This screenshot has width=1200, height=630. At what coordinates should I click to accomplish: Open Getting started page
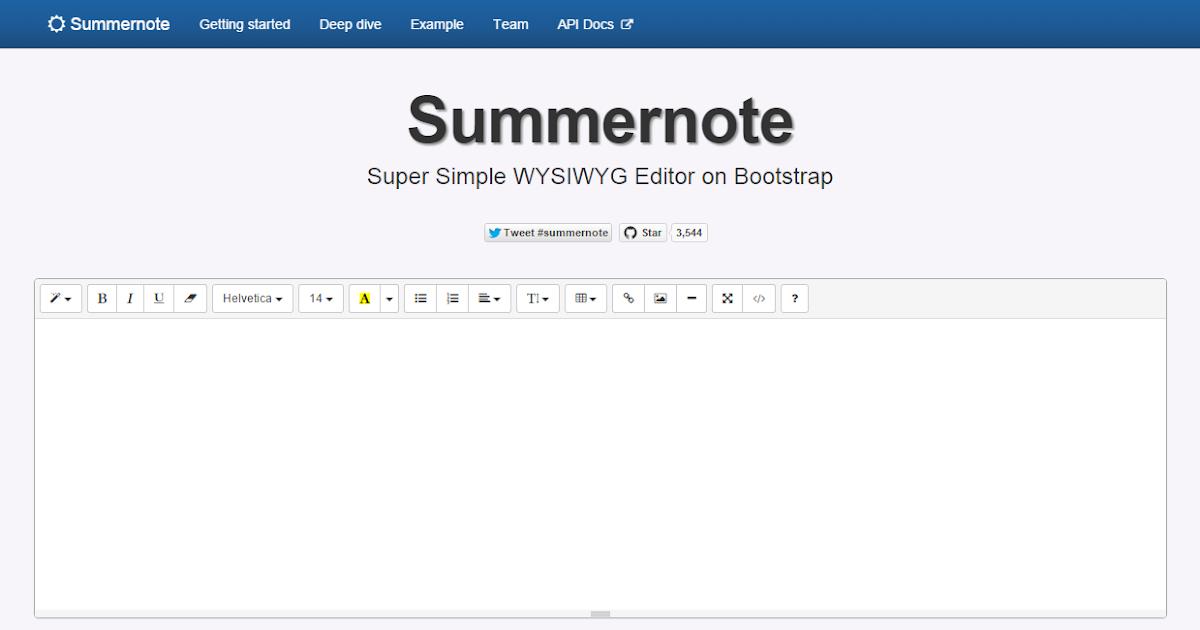pos(245,24)
